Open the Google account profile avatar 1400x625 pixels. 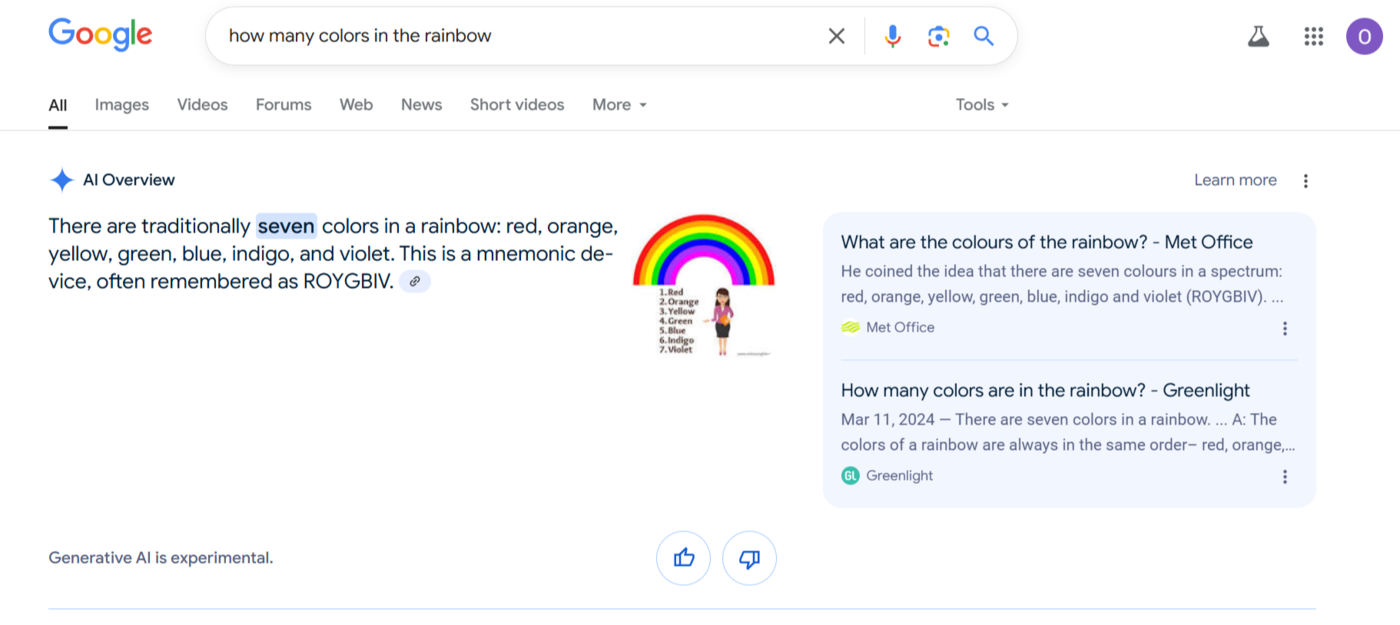[1364, 37]
